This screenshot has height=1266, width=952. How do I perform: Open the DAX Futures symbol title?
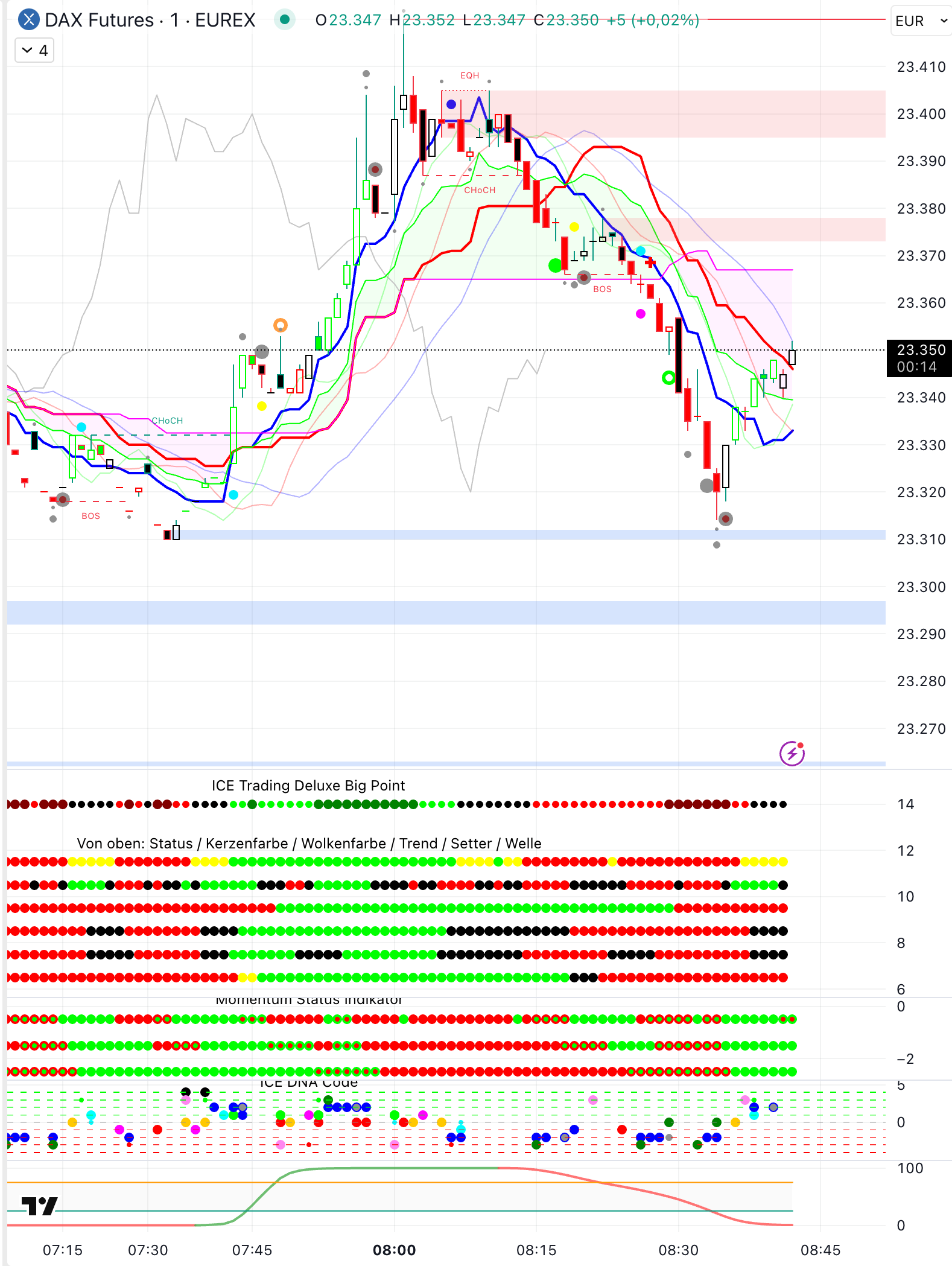150,20
